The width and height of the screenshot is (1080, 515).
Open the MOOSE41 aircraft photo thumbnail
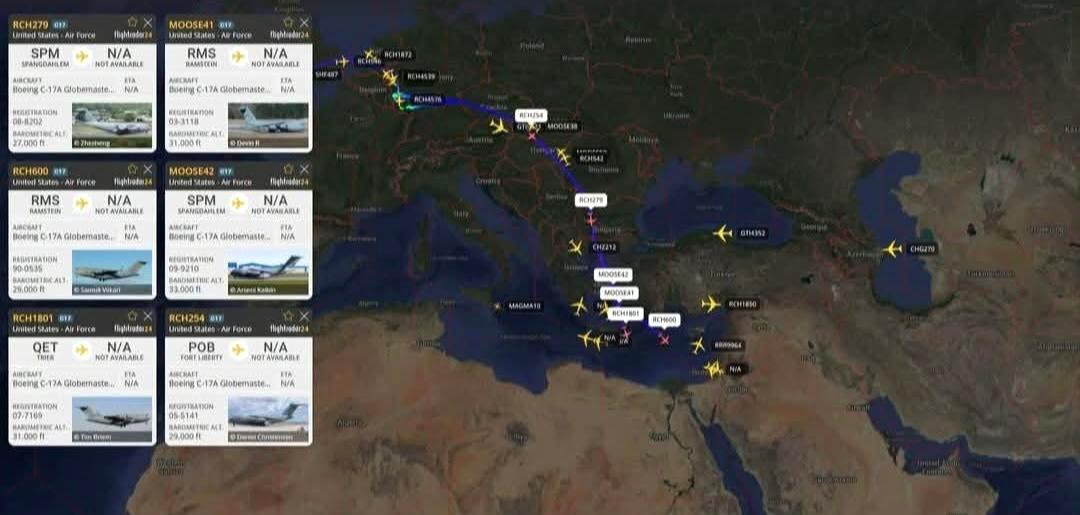268,125
